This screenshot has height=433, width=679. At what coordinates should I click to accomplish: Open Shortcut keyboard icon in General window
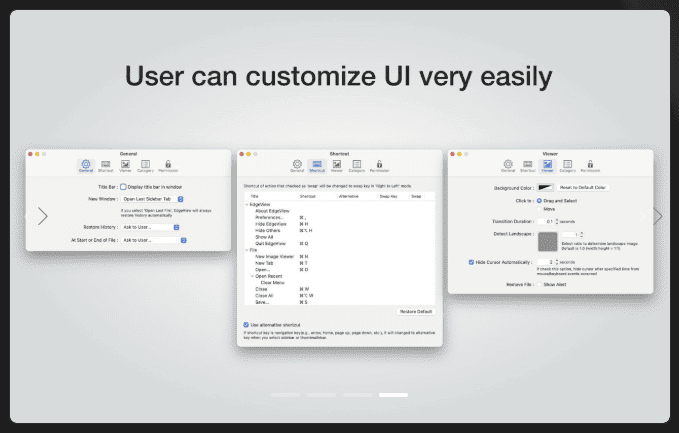(105, 166)
